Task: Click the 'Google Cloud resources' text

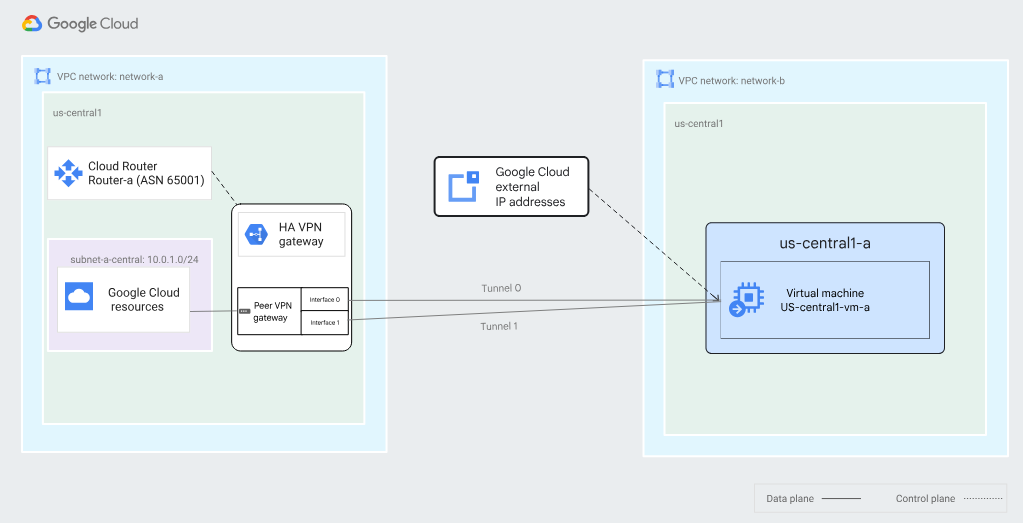Action: coord(144,299)
